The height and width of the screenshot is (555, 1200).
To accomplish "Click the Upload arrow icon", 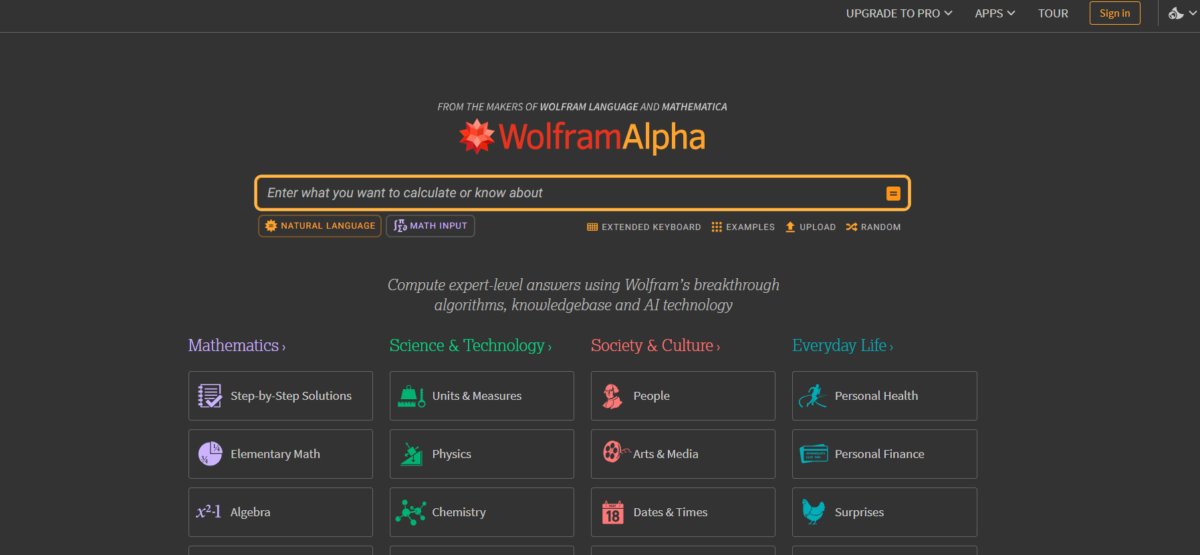I will [x=790, y=227].
